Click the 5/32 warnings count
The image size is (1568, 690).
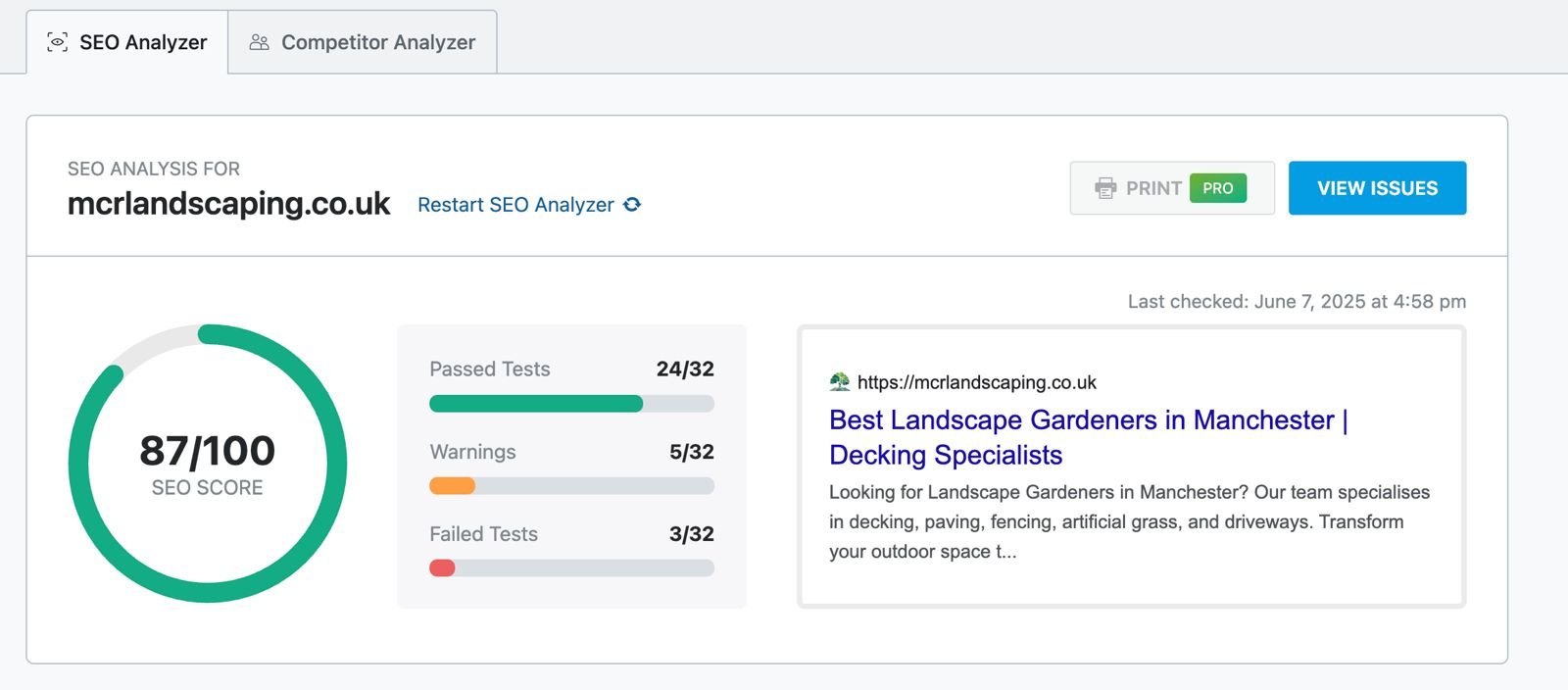click(692, 452)
